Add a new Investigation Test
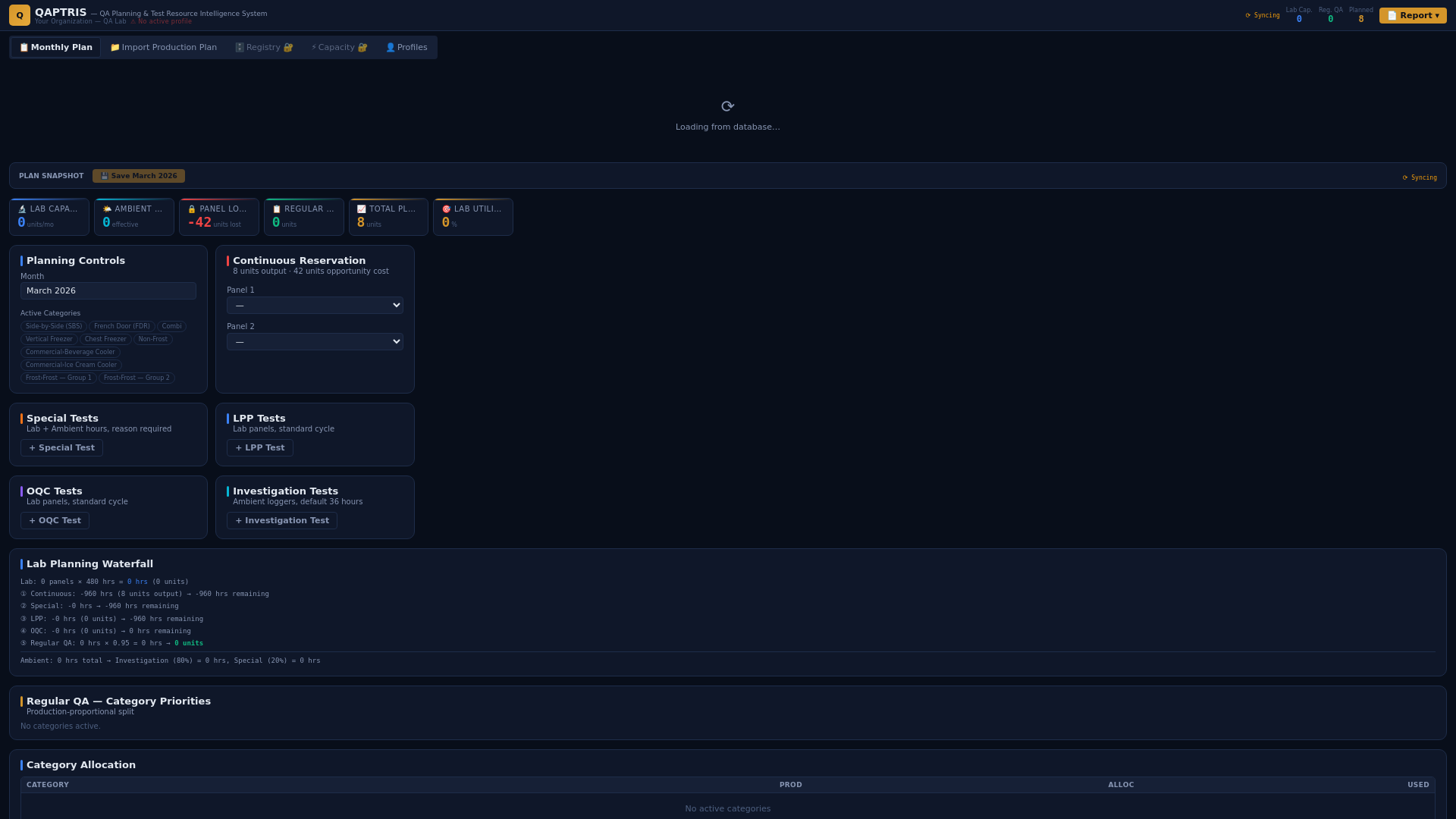Image resolution: width=1456 pixels, height=819 pixels. [x=282, y=521]
